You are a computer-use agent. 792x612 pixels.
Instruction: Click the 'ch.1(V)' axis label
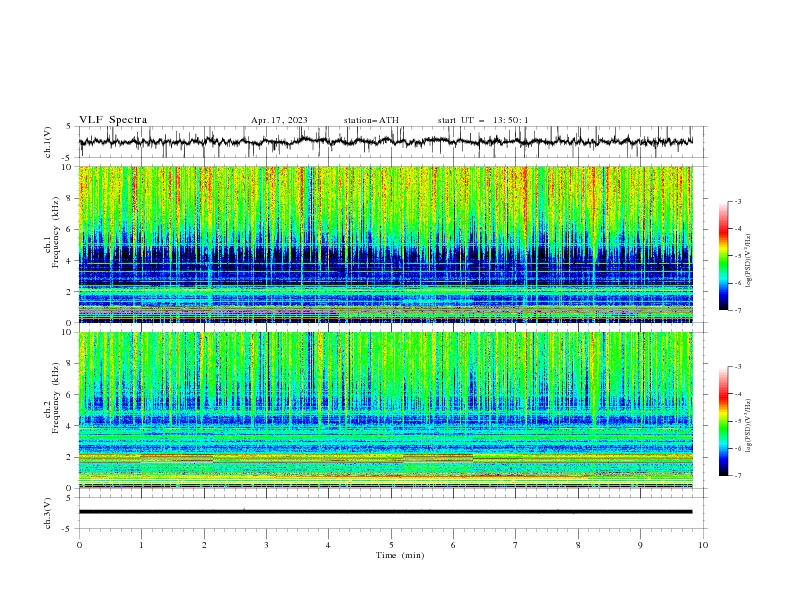pos(48,142)
